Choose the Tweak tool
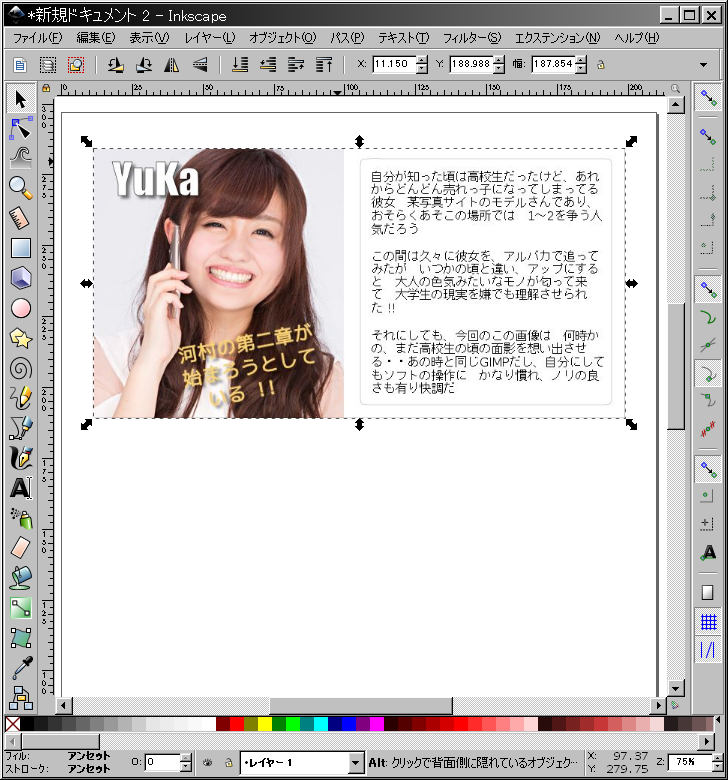The image size is (728, 780). (21, 159)
